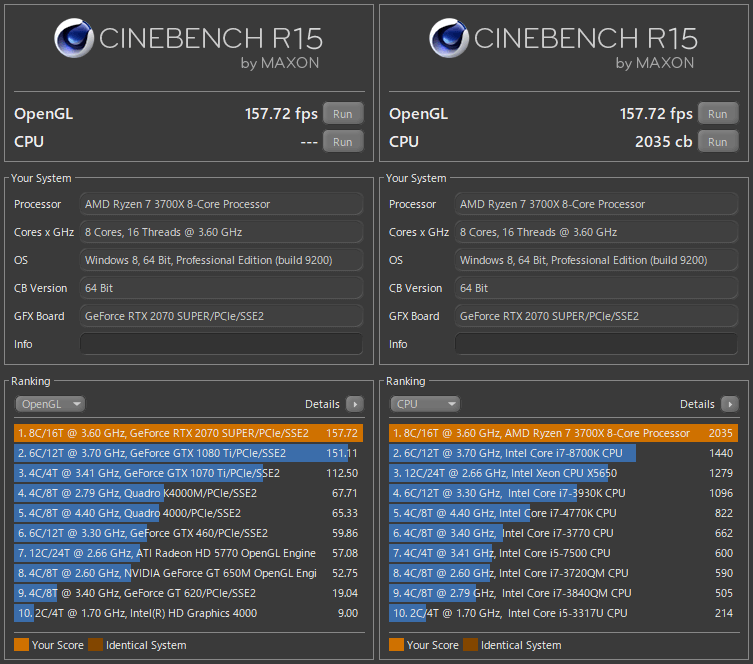Select the ATI Radeon HD 5770 ranking row
Screen dimensions: 753x664
188,553
